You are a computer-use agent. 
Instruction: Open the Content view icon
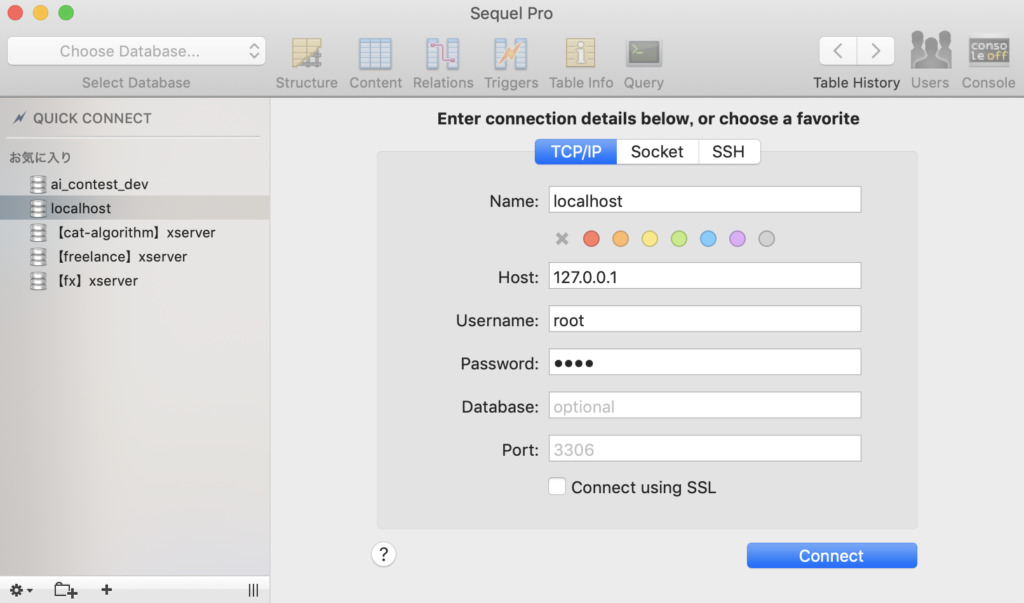(x=375, y=54)
